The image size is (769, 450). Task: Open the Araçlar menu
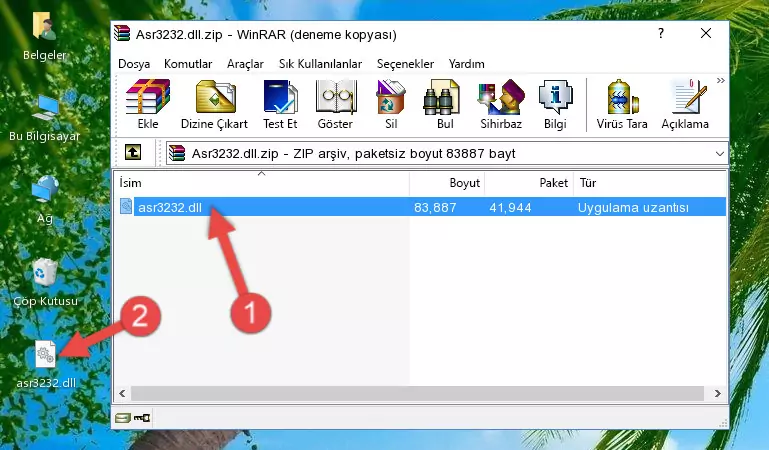click(245, 64)
